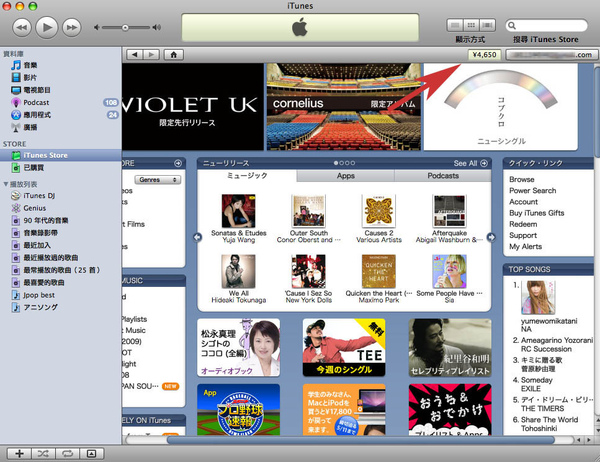Screen dimensions: 600x462
Task: Expand the left store panel arrow
Action: (178, 163)
